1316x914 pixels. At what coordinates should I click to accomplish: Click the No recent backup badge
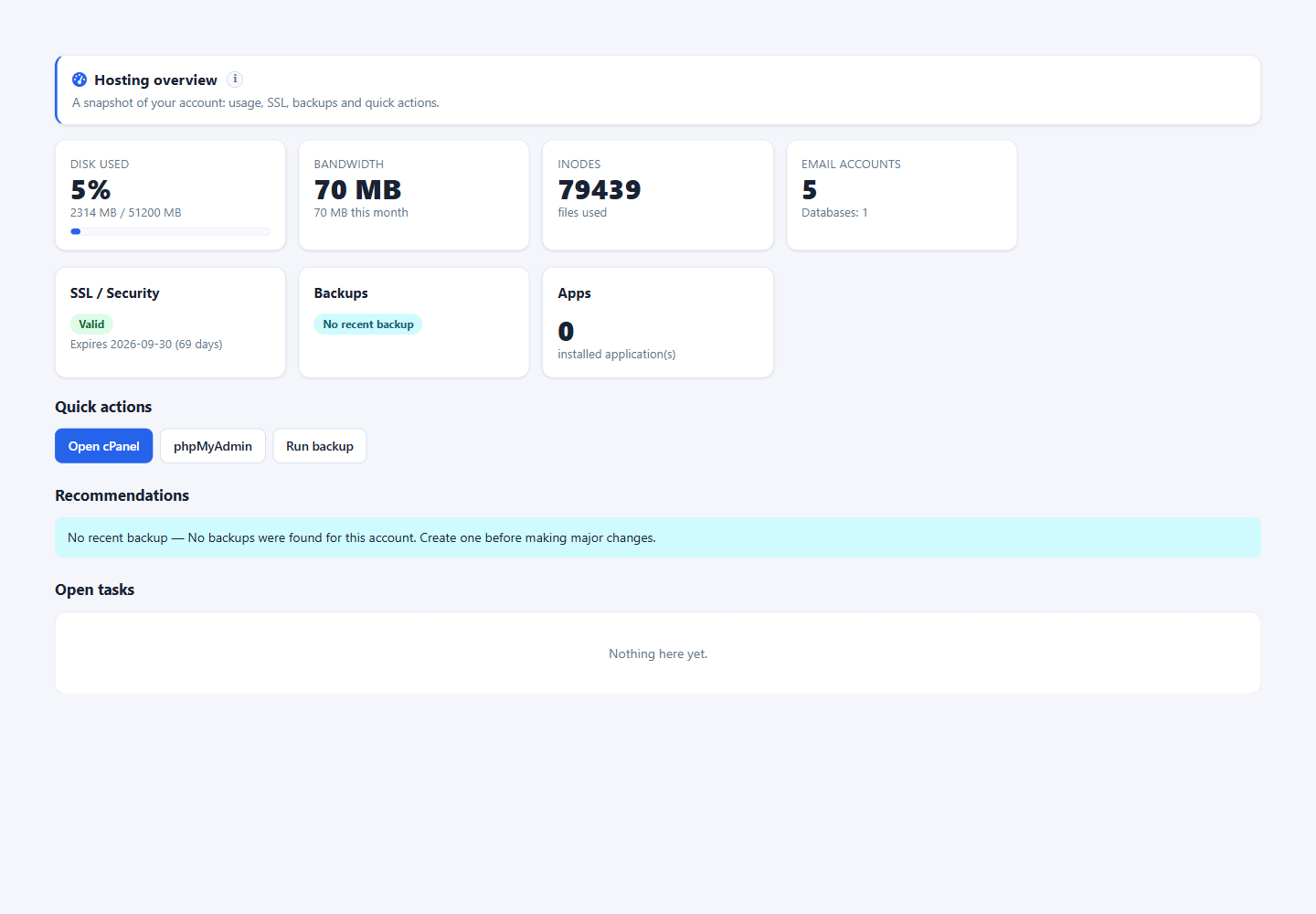pyautogui.click(x=368, y=324)
